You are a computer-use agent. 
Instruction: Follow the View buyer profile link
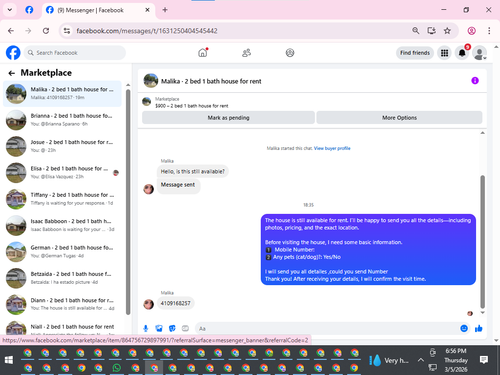coord(332,148)
